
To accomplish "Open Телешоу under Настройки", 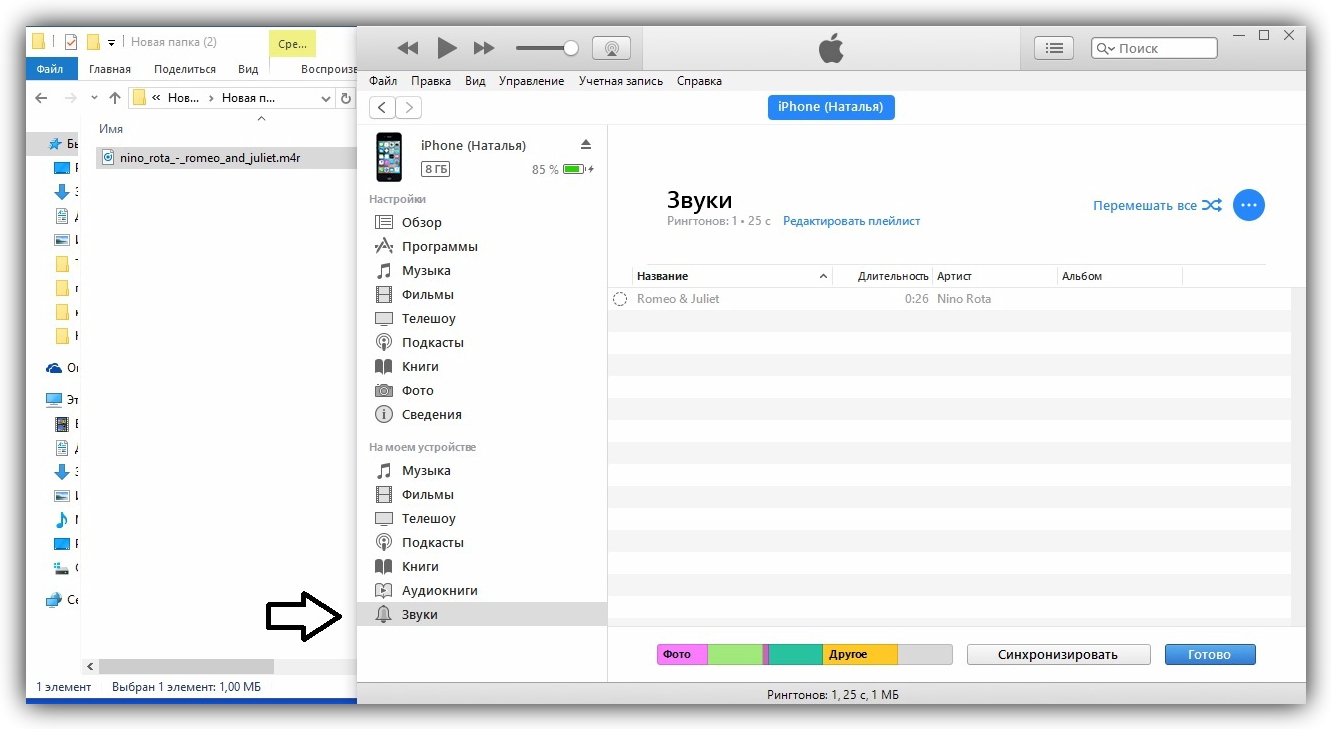I will 481,318.
